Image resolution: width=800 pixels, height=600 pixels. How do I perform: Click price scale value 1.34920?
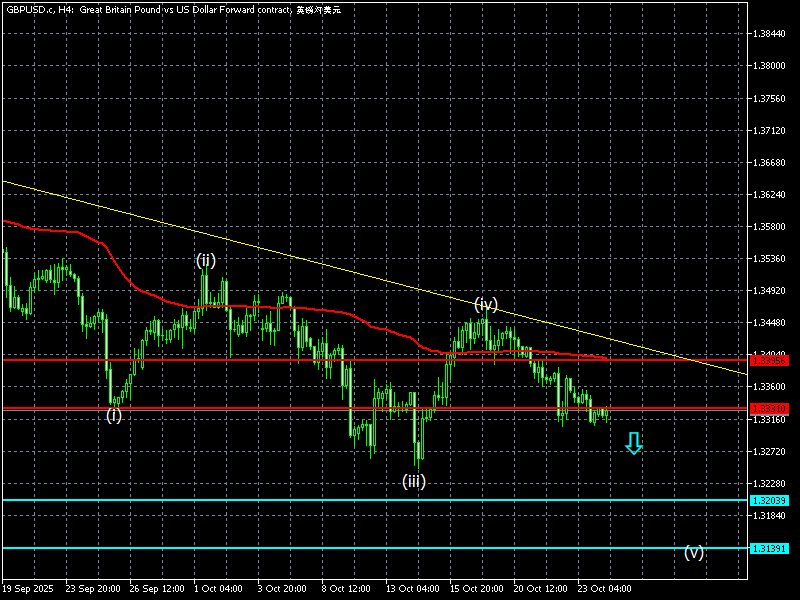pos(769,291)
